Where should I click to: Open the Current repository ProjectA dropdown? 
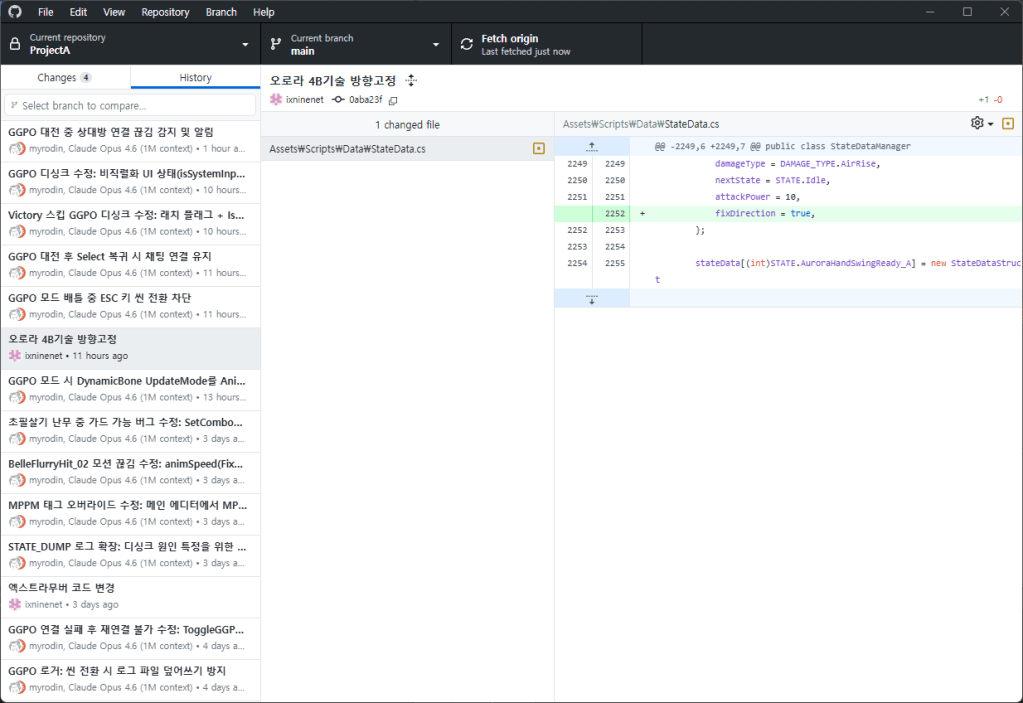pos(130,44)
